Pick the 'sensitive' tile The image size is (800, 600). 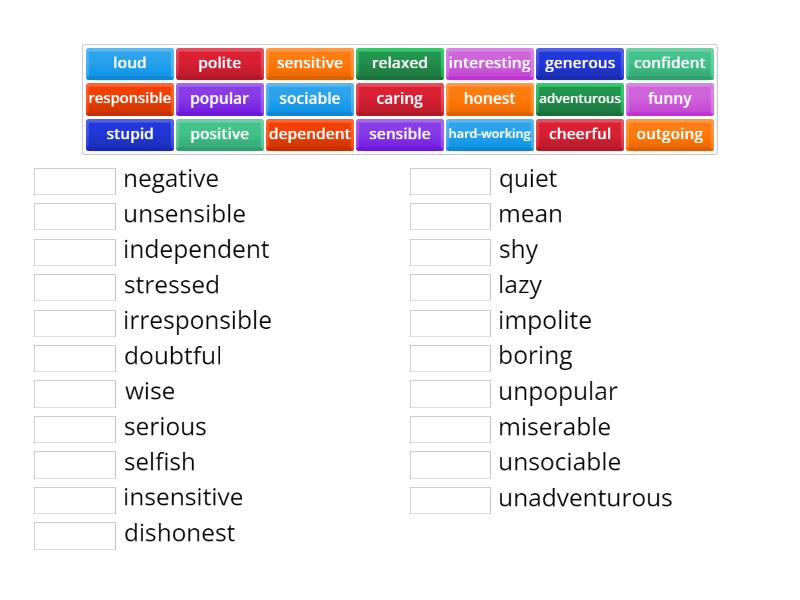pyautogui.click(x=309, y=63)
